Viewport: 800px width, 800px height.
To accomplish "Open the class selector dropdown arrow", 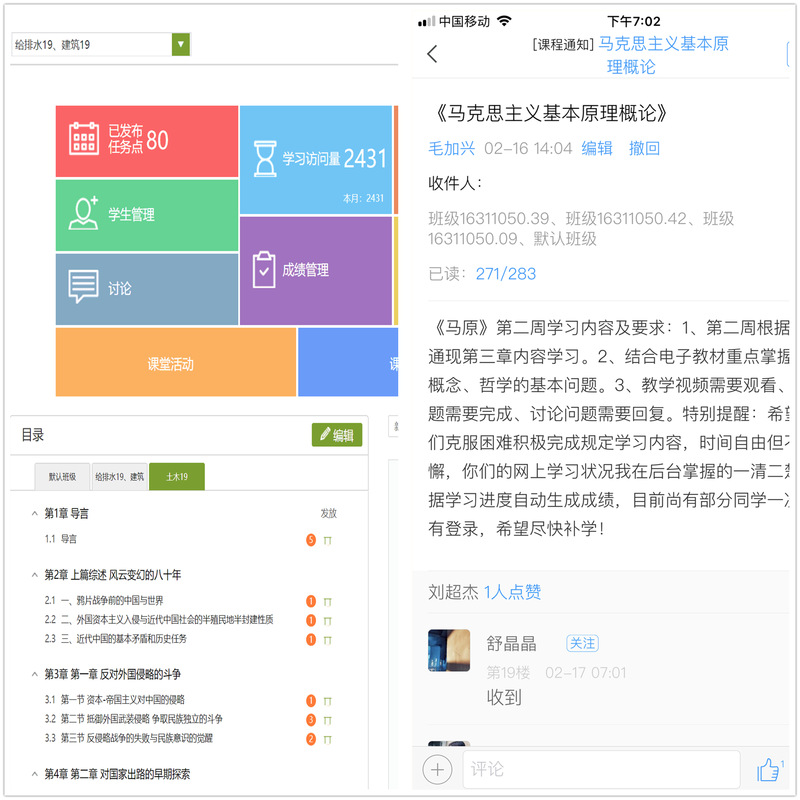I will [181, 44].
